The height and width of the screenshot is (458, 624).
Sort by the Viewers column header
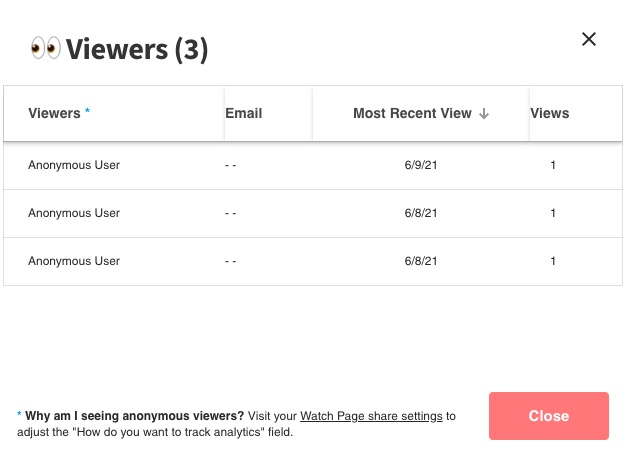54,113
